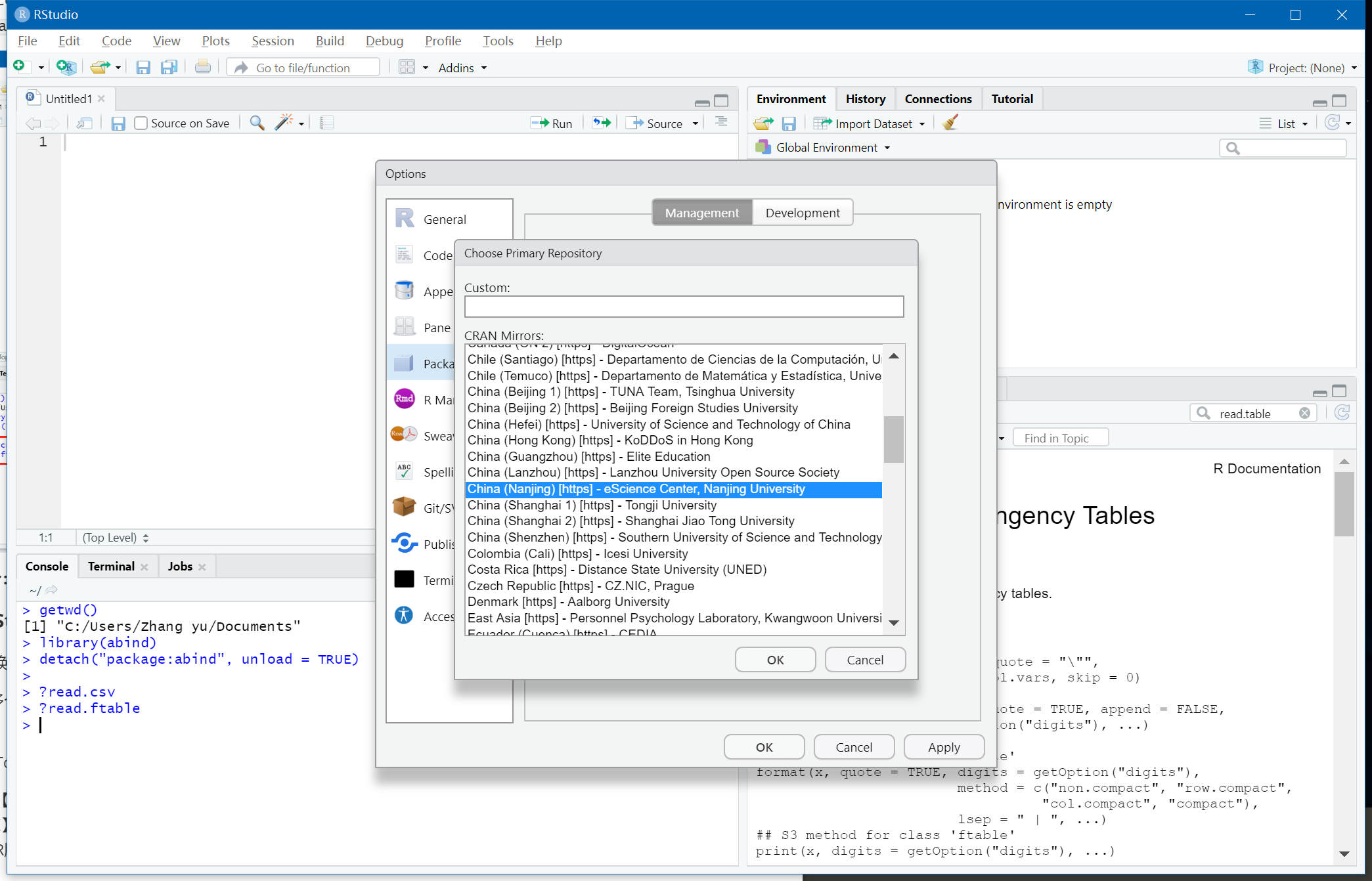Screen dimensions: 1372x881
Task: Open the Terminal options category
Action: tap(422, 580)
